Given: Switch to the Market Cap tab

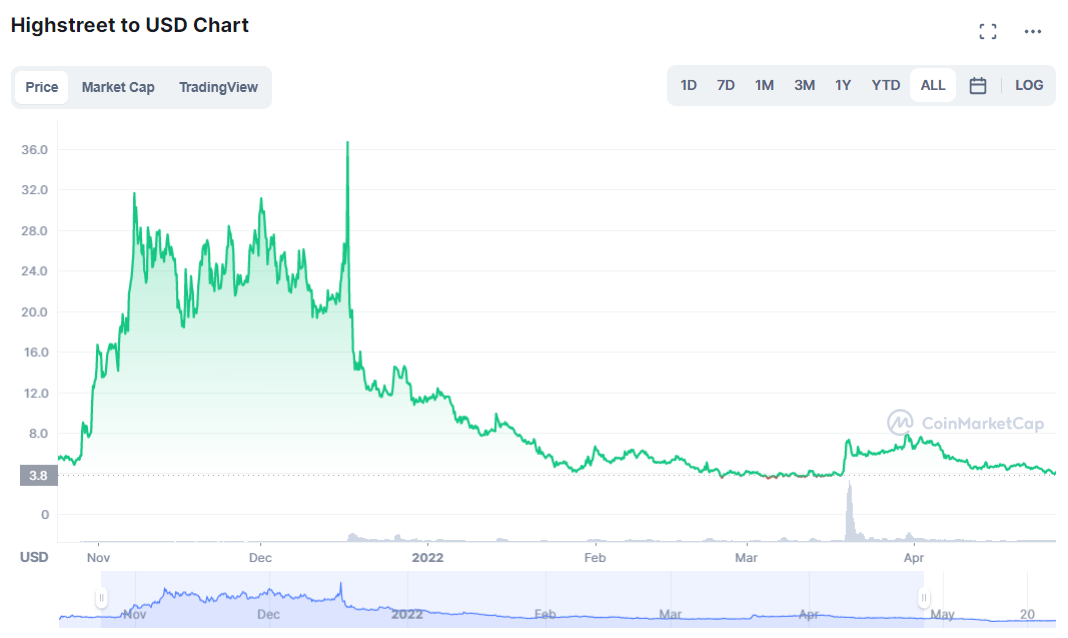Looking at the screenshot, I should (x=118, y=87).
